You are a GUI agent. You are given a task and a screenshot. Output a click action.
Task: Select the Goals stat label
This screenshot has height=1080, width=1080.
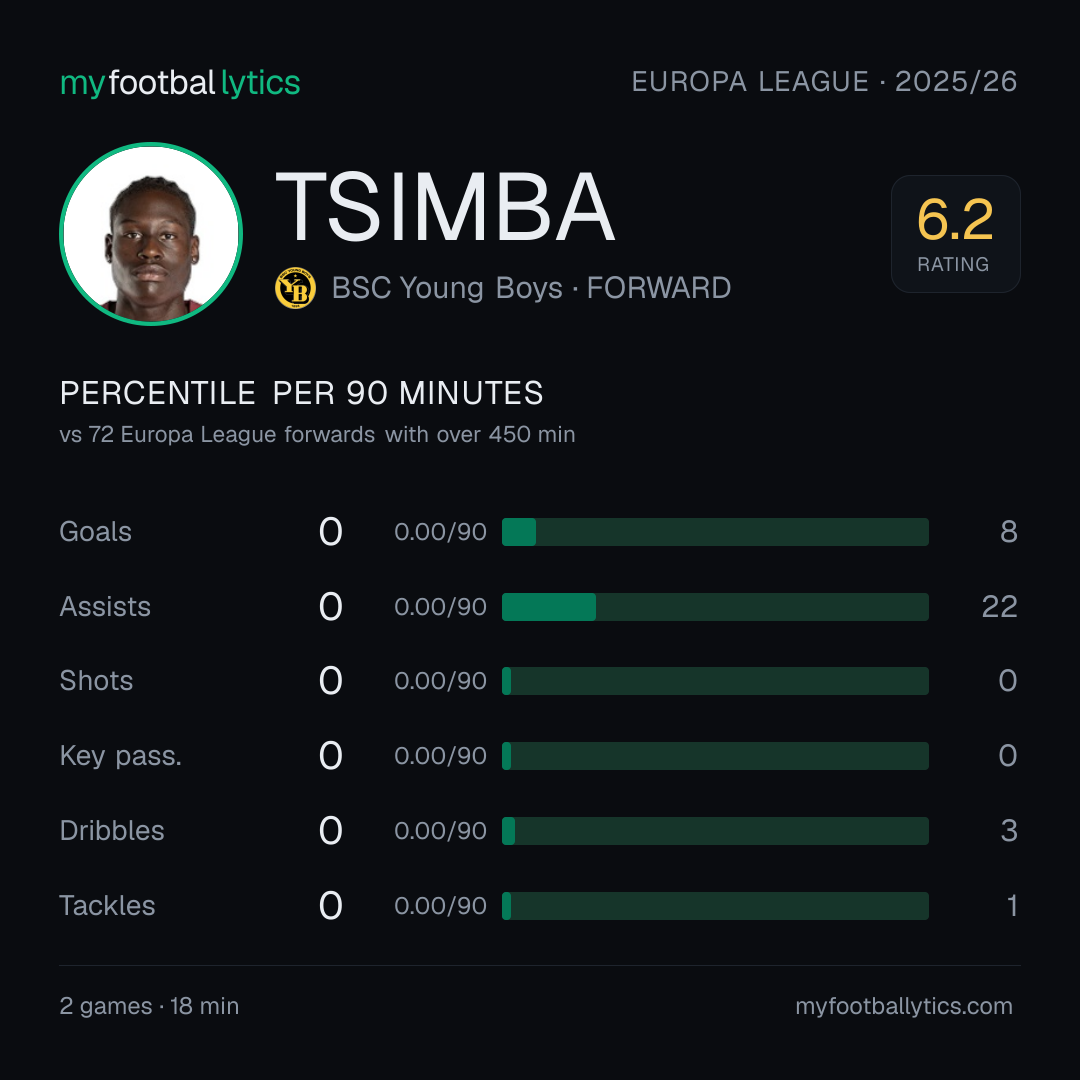click(x=96, y=532)
